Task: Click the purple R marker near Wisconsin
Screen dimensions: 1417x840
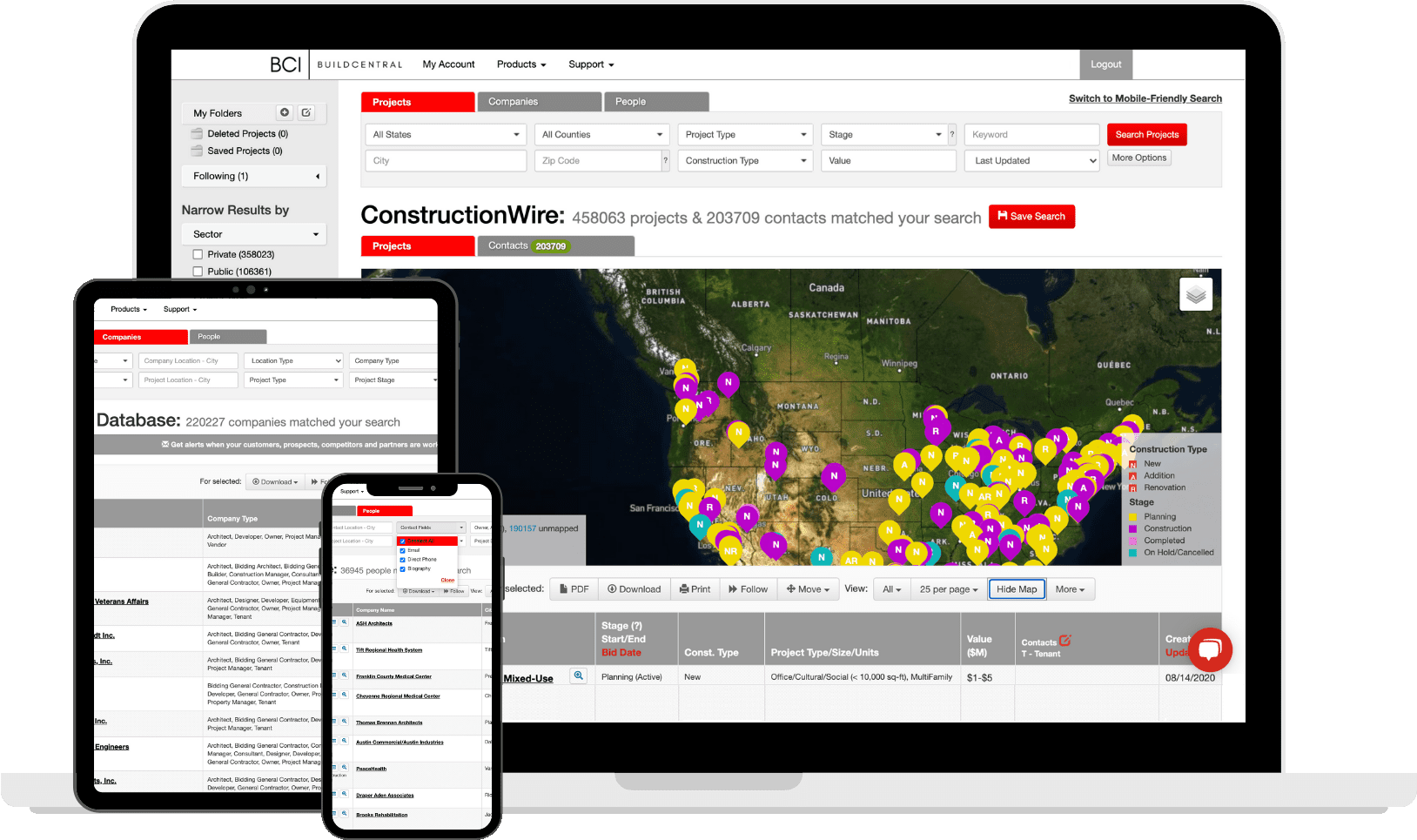Action: point(936,430)
